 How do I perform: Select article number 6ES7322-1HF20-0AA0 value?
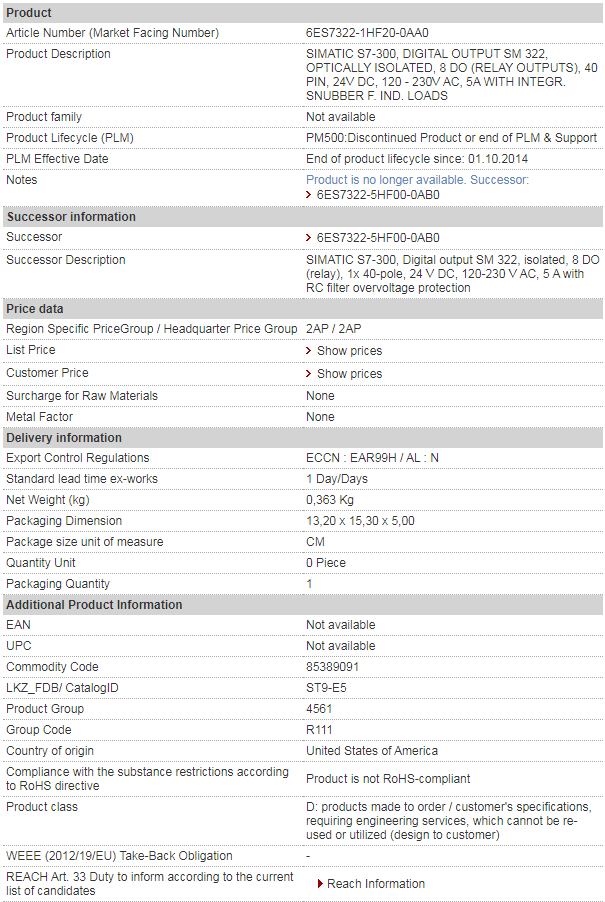[x=367, y=33]
